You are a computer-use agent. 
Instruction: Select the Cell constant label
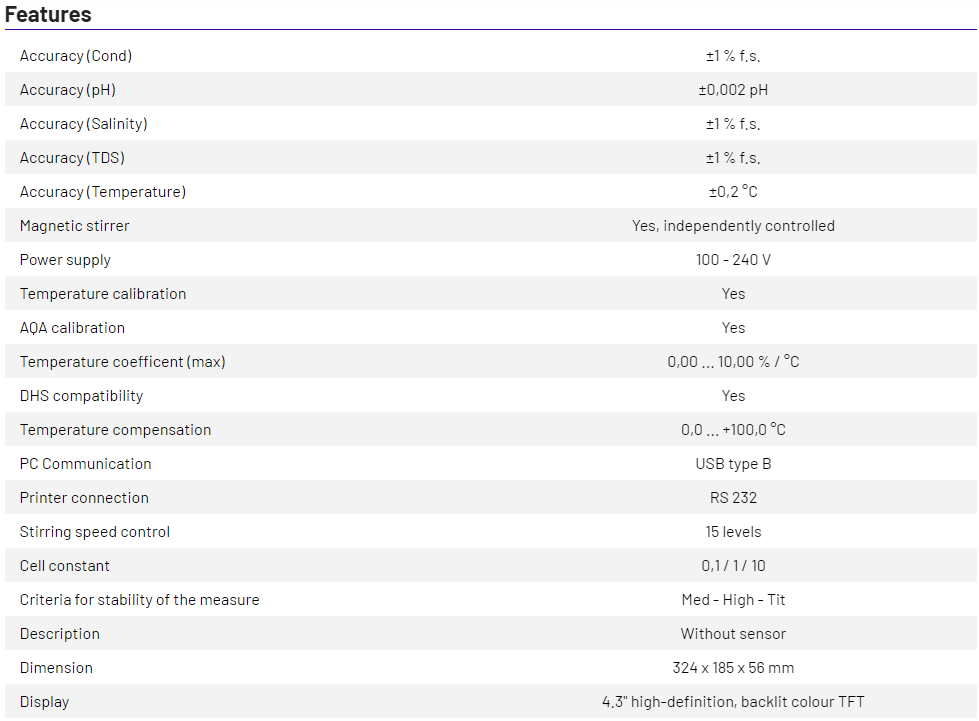pos(67,566)
